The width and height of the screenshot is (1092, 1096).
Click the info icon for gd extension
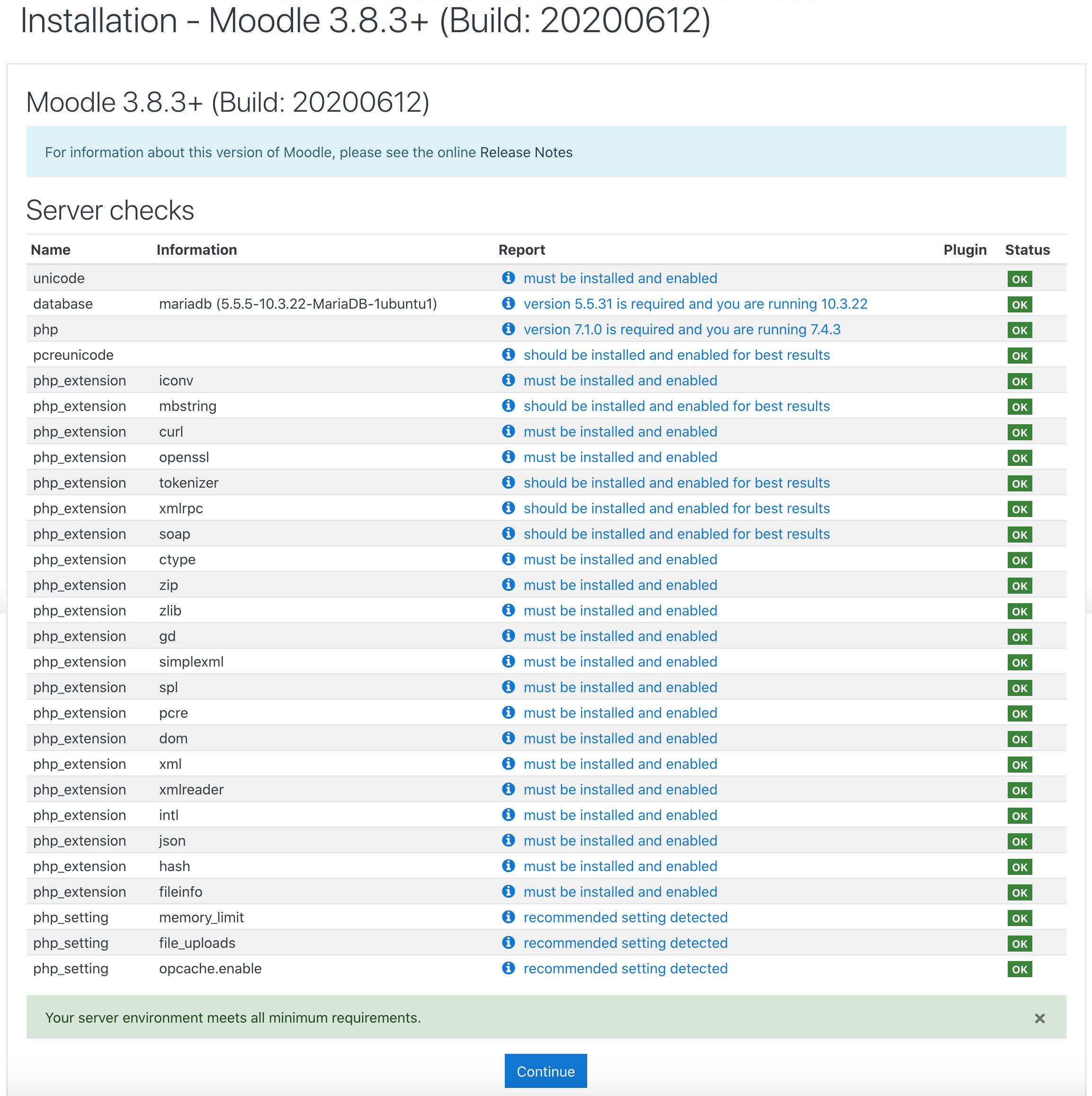508,635
